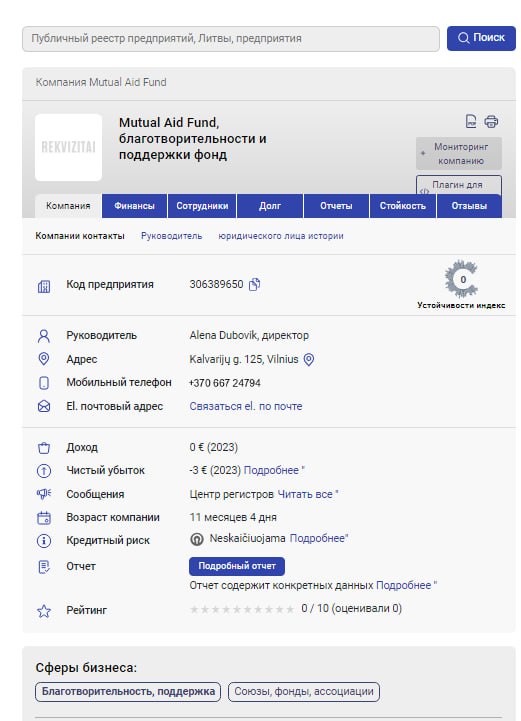This screenshot has width=521, height=721.
Task: Open map pin next to Vilnius address
Action: coord(309,360)
